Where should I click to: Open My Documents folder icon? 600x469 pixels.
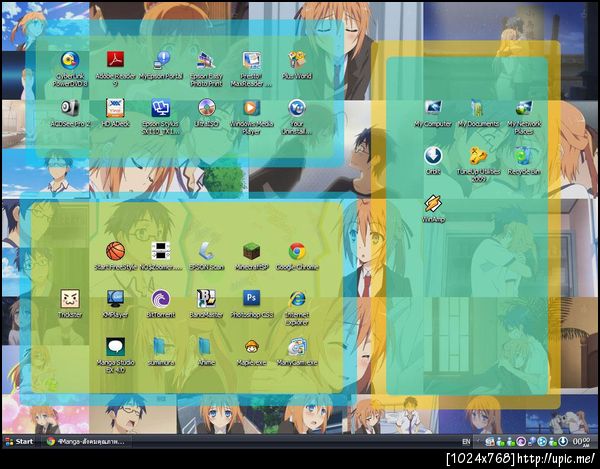click(x=478, y=108)
